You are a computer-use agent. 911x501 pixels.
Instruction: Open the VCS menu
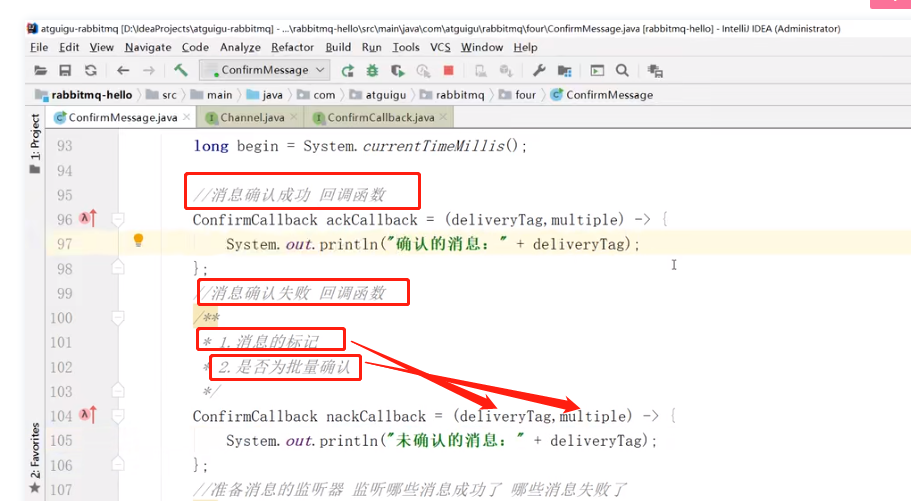click(x=440, y=47)
